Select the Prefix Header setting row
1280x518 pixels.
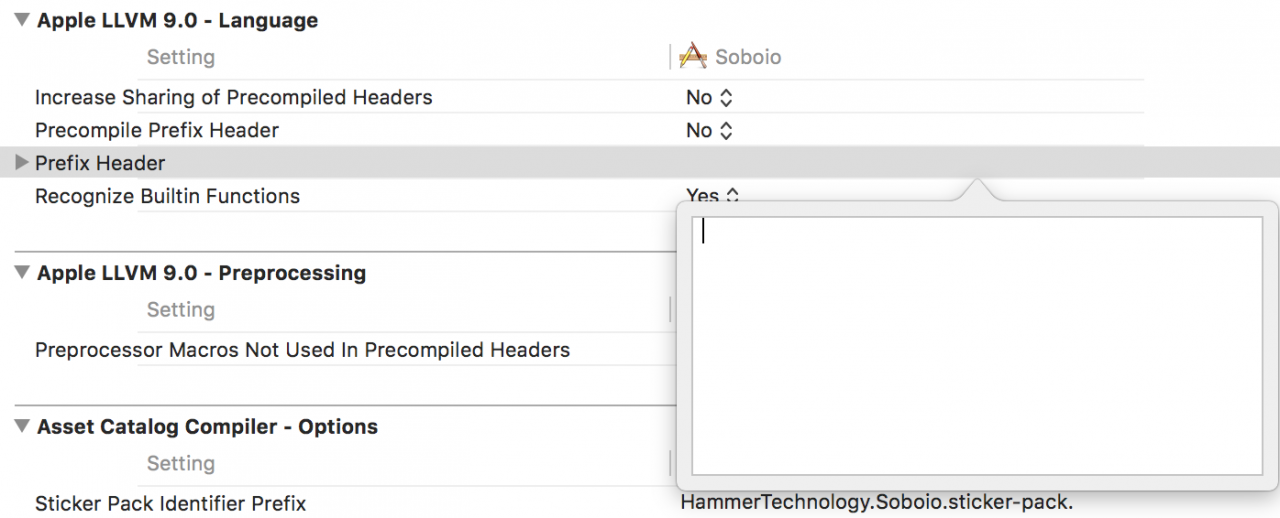pyautogui.click(x=640, y=162)
